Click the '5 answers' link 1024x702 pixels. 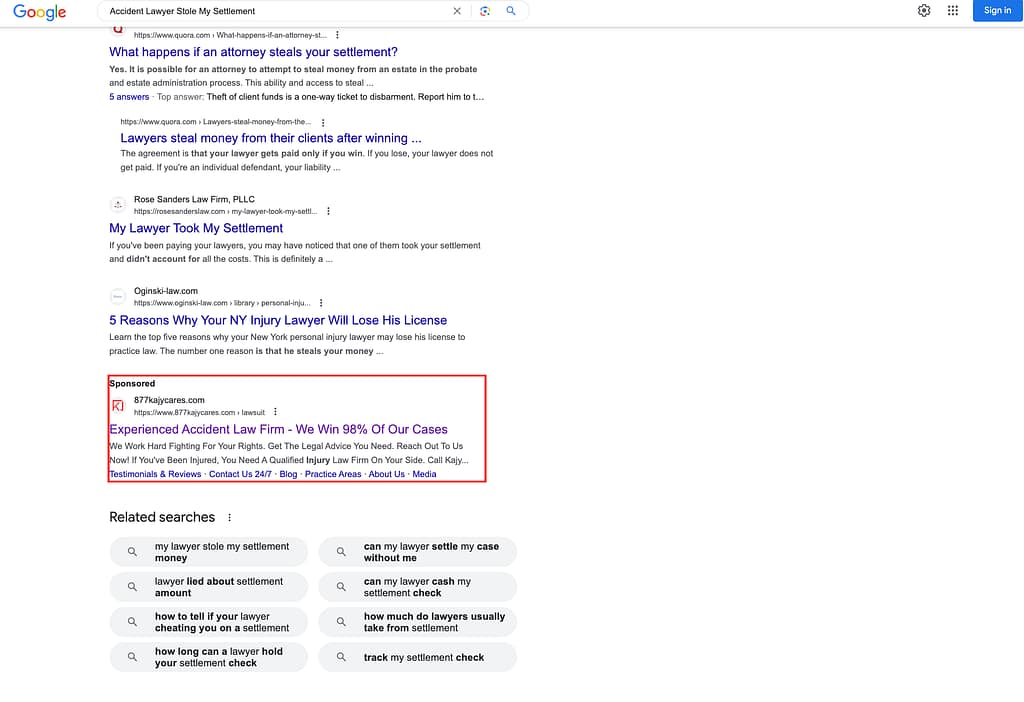coord(129,97)
